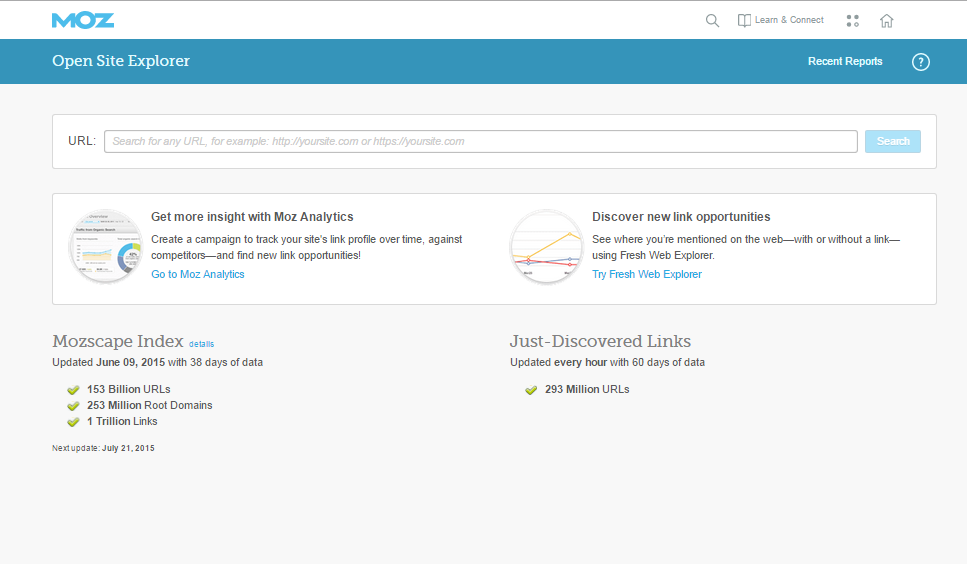Image resolution: width=967 pixels, height=564 pixels.
Task: Follow the Go to Moz Analytics link
Action: tap(197, 274)
